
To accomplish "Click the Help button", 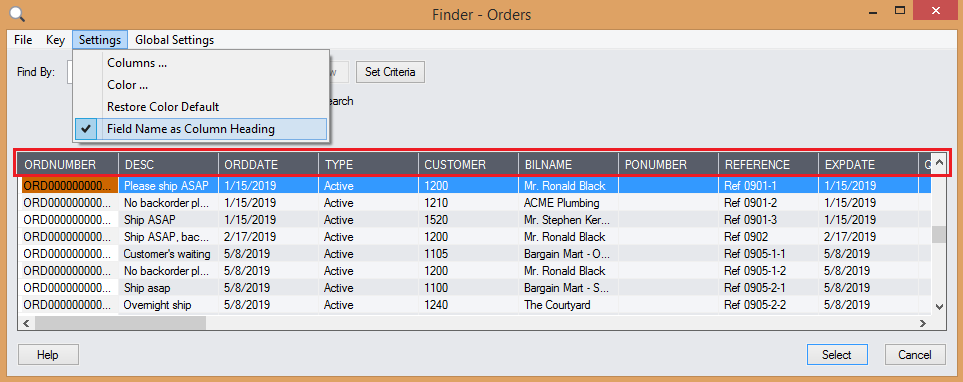I will tap(48, 355).
